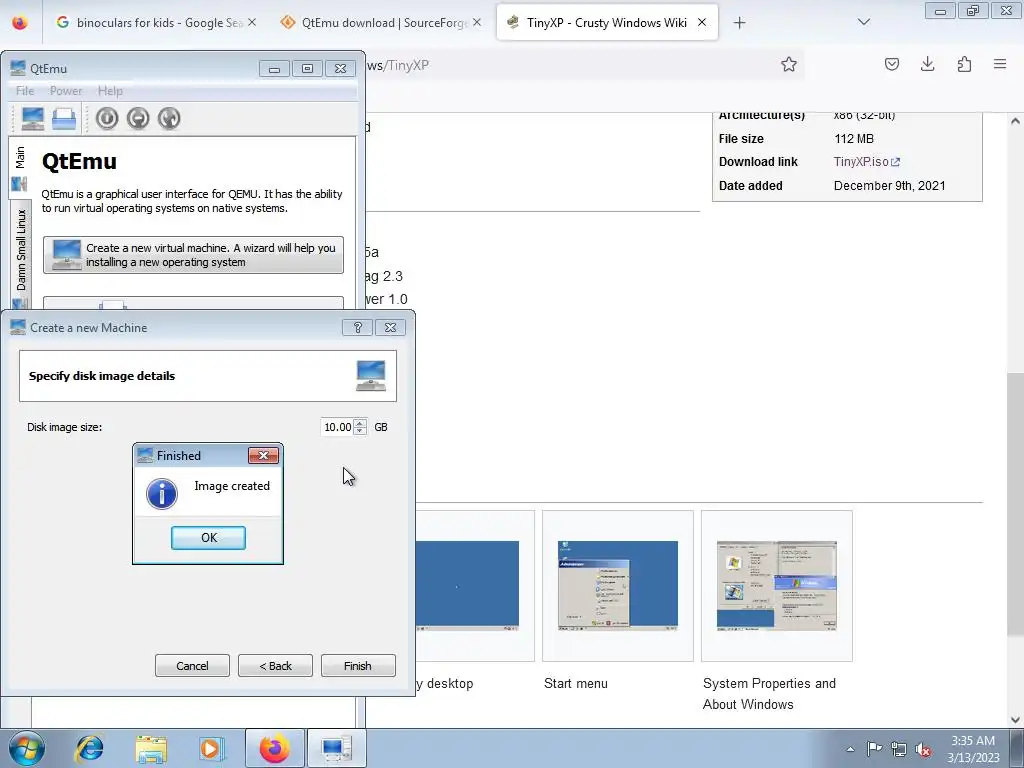Click the Action Center flag tray icon
Image resolution: width=1024 pixels, height=768 pixels.
click(x=874, y=749)
